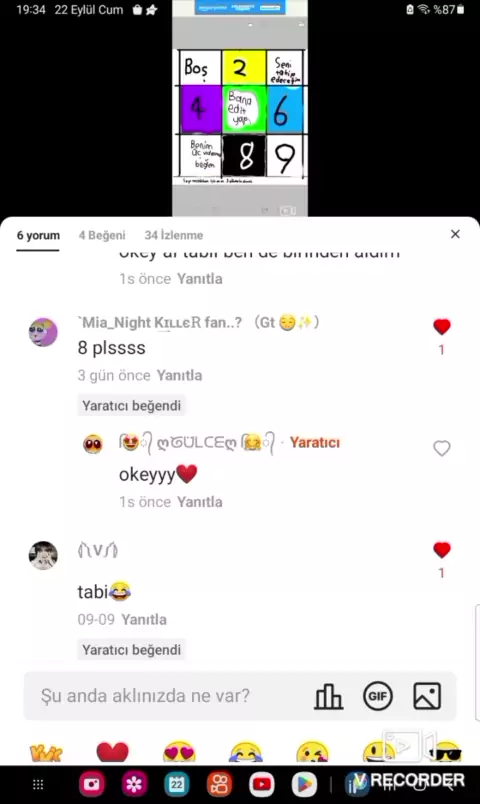The width and height of the screenshot is (480, 804).
Task: Insert the heart-eyes emoji
Action: coord(179,752)
